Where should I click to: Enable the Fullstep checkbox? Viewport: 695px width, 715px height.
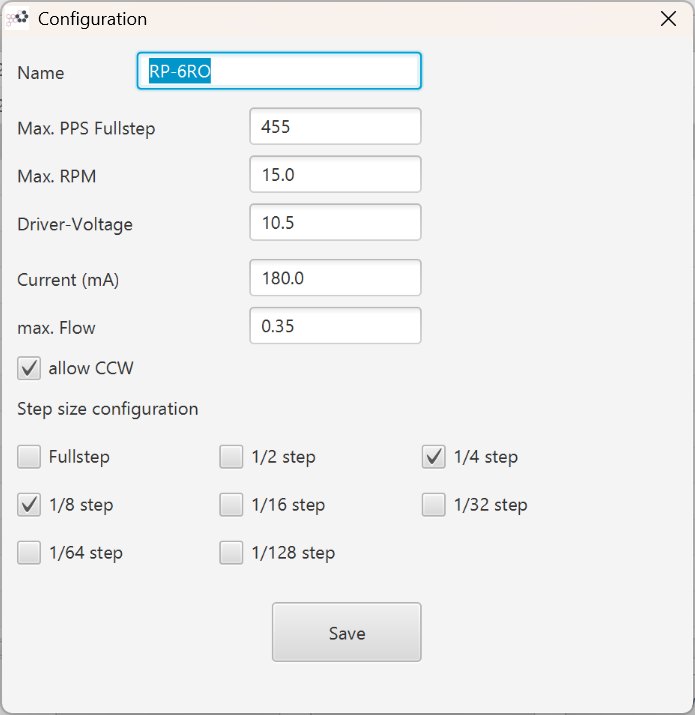click(29, 457)
